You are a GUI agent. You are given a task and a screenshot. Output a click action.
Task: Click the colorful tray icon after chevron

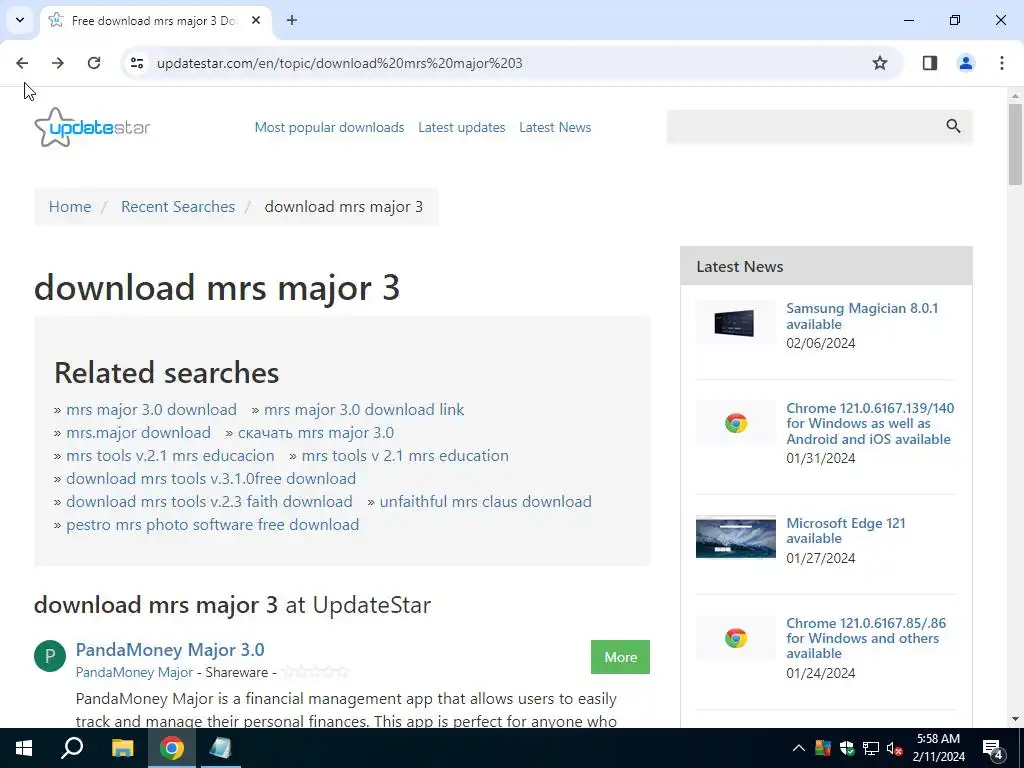823,748
